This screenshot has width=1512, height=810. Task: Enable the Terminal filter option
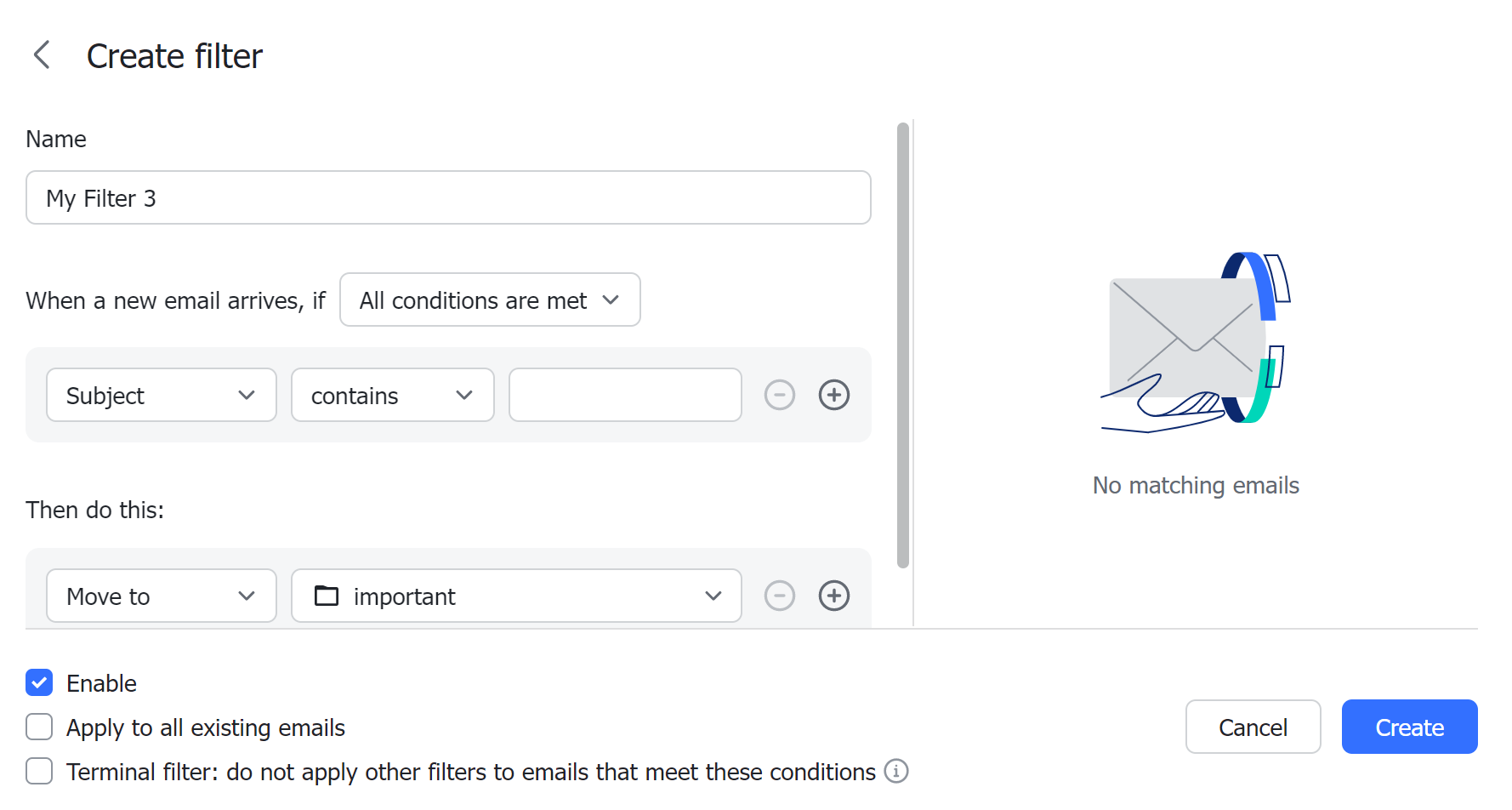click(x=38, y=771)
